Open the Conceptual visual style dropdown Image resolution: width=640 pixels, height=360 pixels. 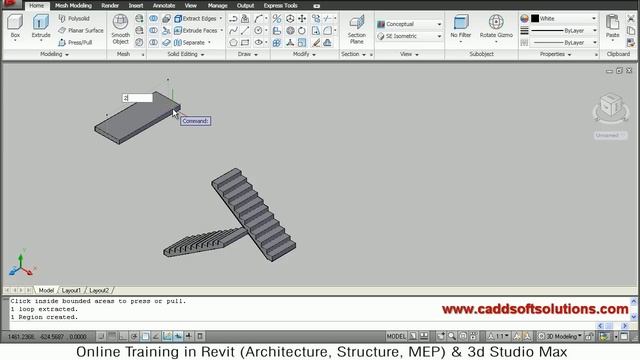click(409, 24)
